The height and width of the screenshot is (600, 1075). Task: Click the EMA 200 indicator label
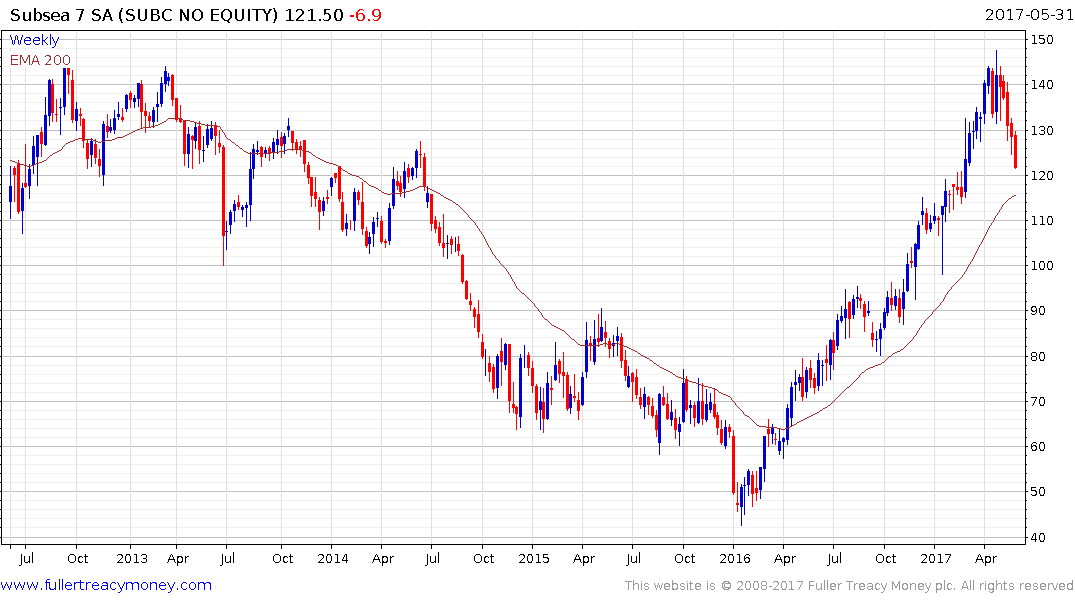pos(40,60)
